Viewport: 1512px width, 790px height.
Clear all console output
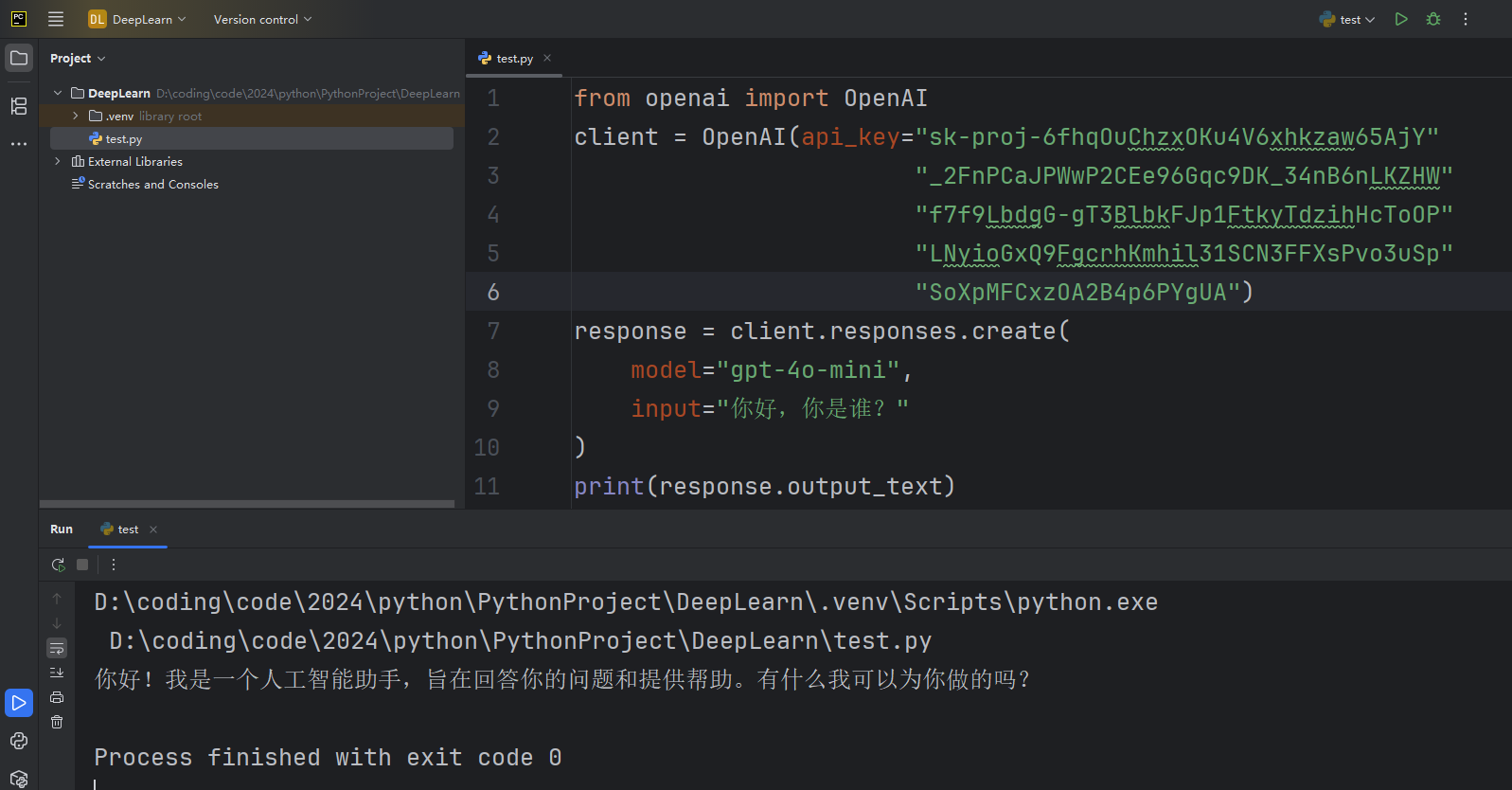pyautogui.click(x=57, y=722)
